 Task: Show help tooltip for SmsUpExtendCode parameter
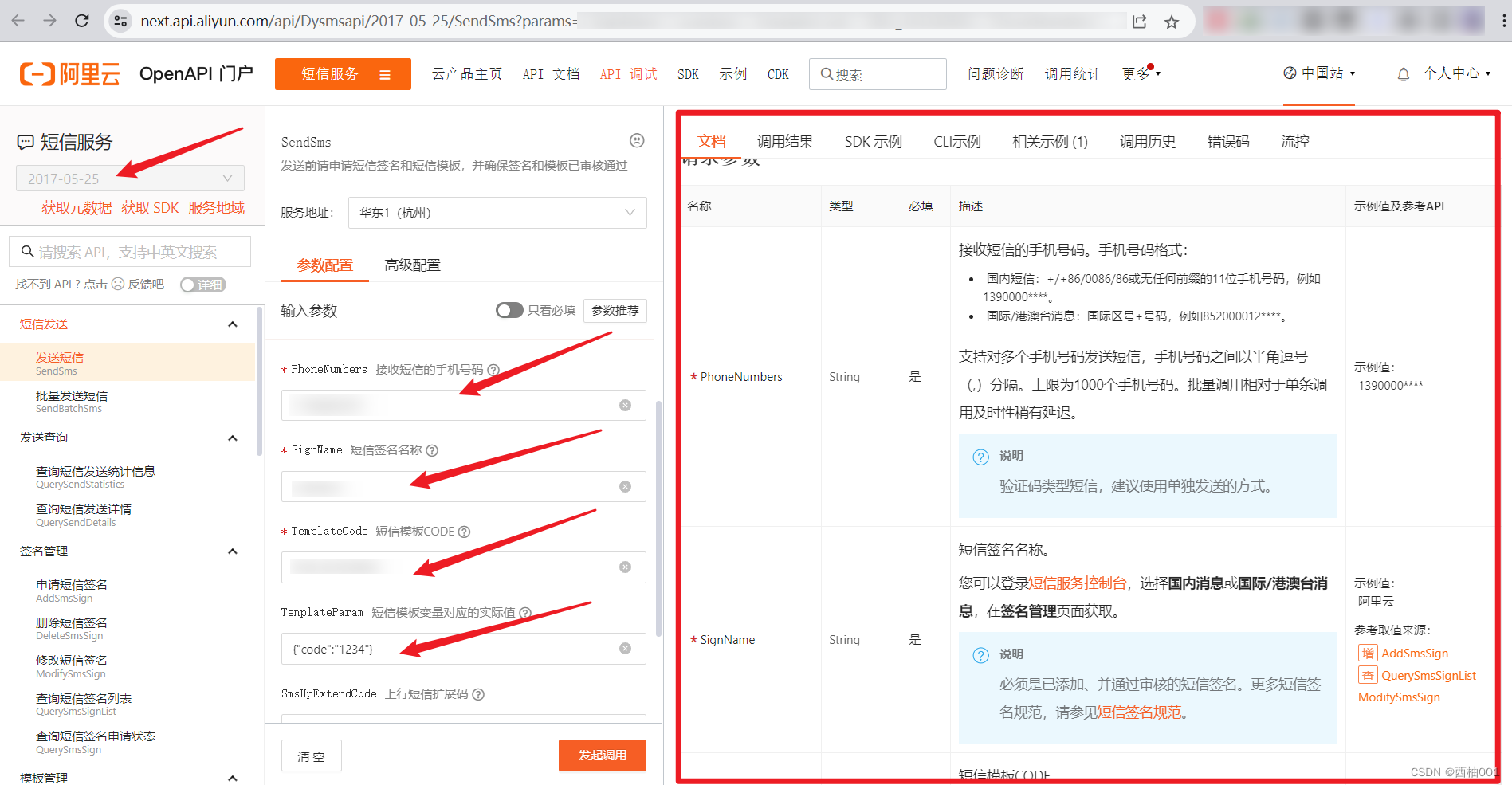(x=478, y=694)
